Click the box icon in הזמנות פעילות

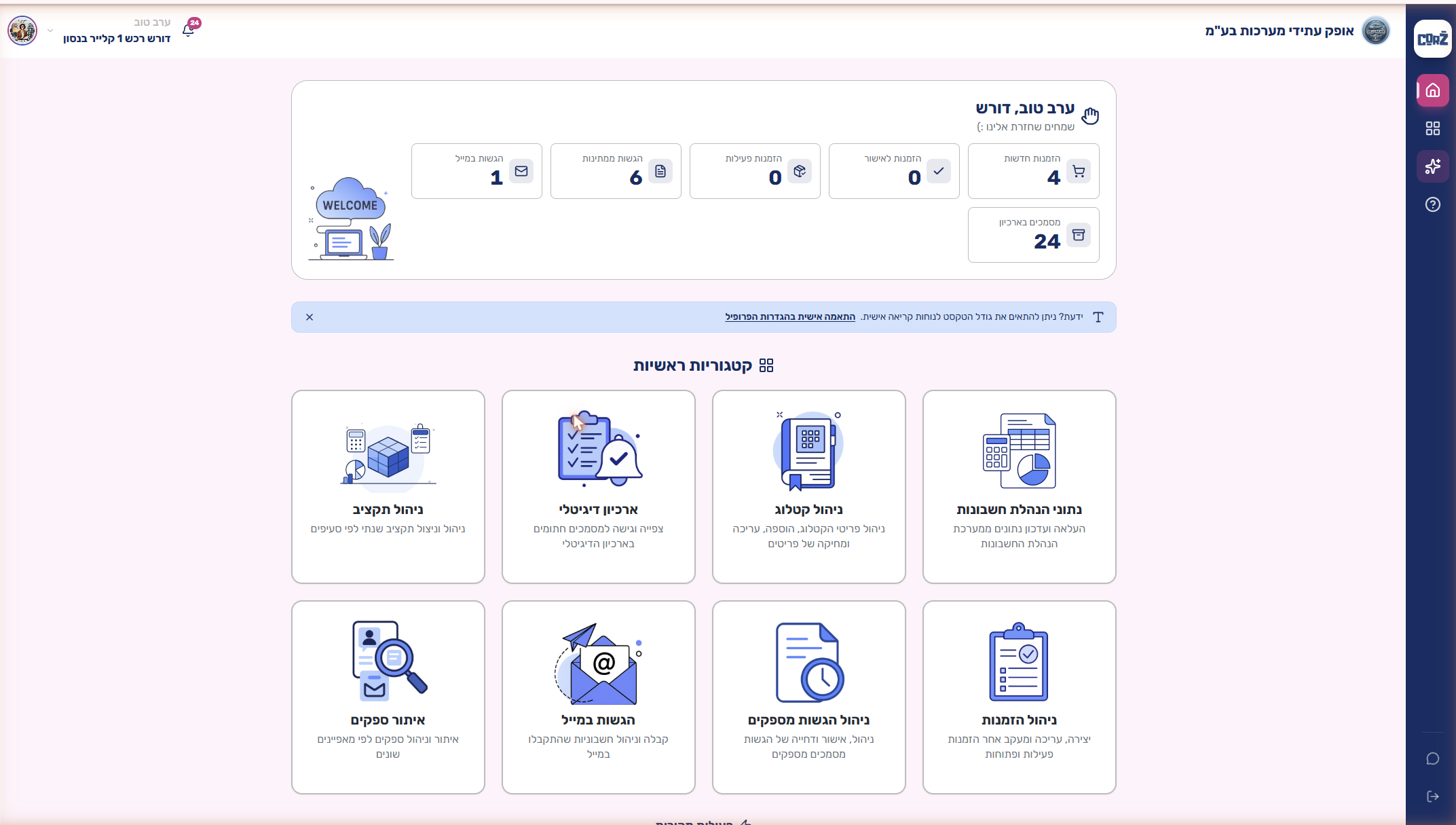[x=800, y=171]
